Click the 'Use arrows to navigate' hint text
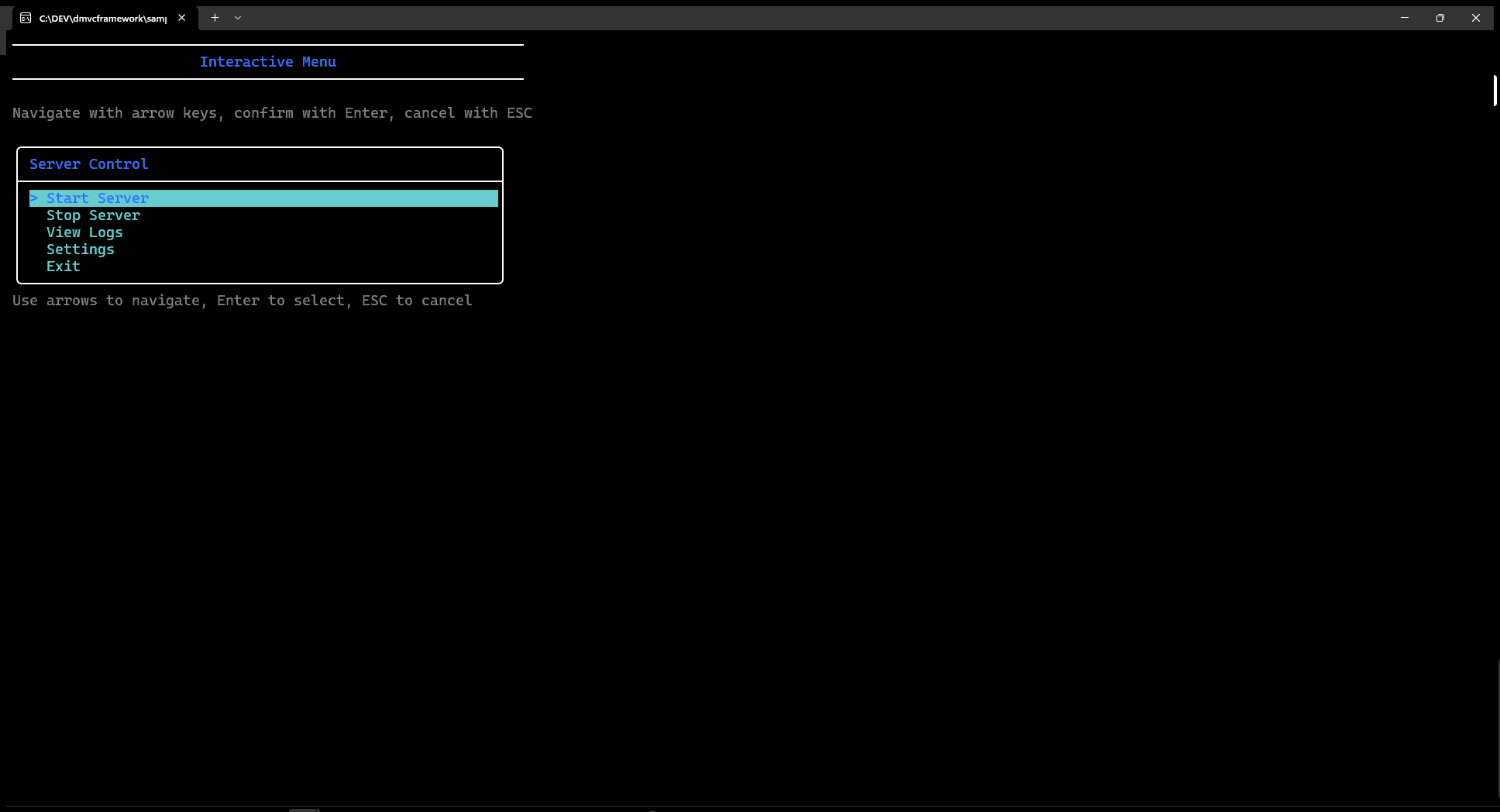Image resolution: width=1500 pixels, height=812 pixels. [242, 301]
